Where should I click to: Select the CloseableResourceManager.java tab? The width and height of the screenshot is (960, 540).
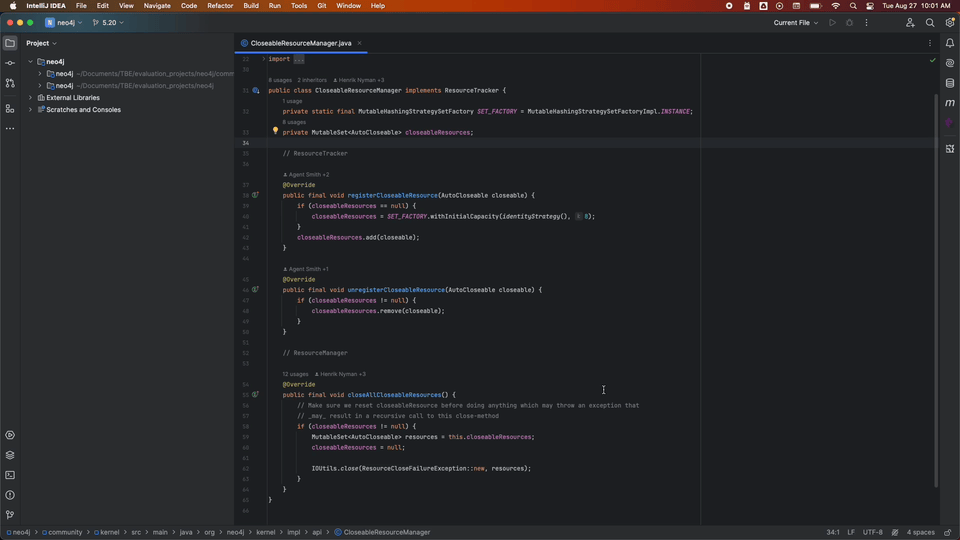click(300, 43)
